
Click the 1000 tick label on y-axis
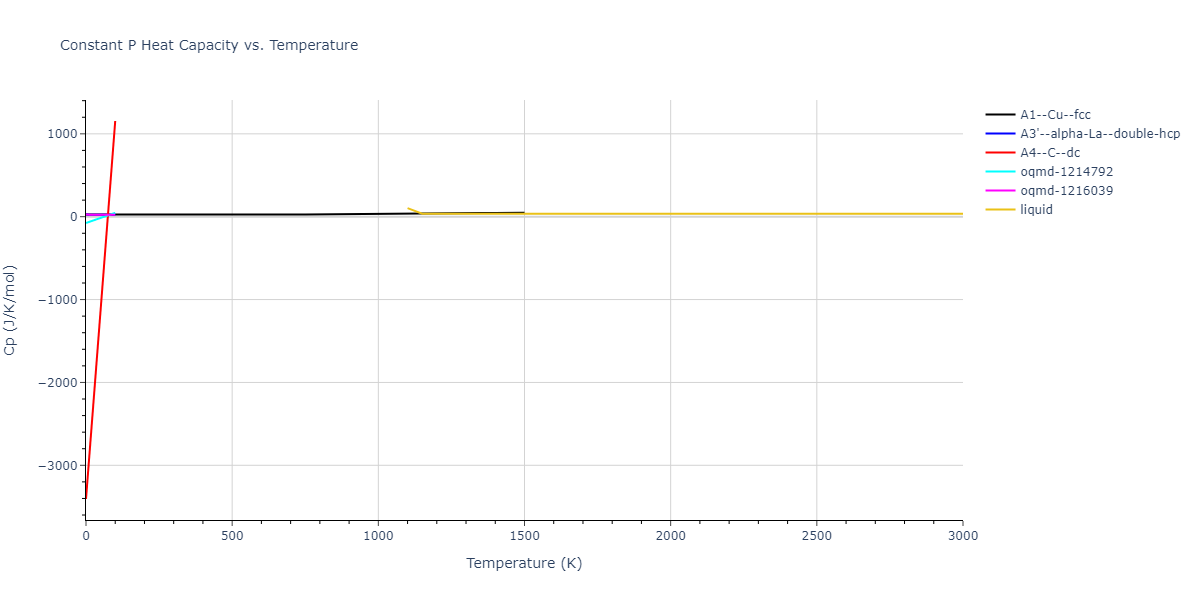pyautogui.click(x=62, y=134)
